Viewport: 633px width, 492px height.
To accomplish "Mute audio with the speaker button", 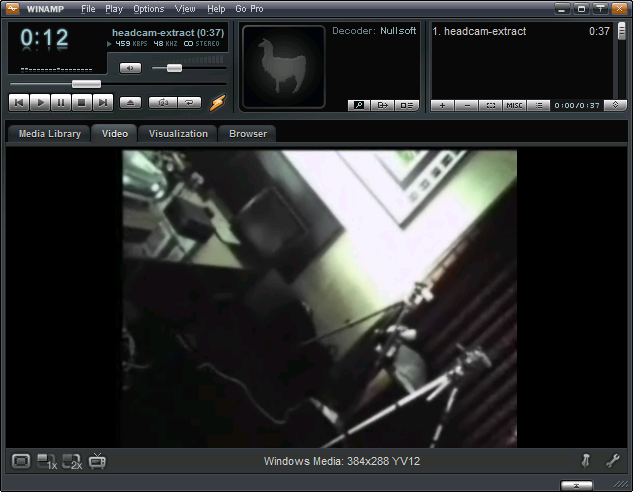I will pyautogui.click(x=130, y=68).
